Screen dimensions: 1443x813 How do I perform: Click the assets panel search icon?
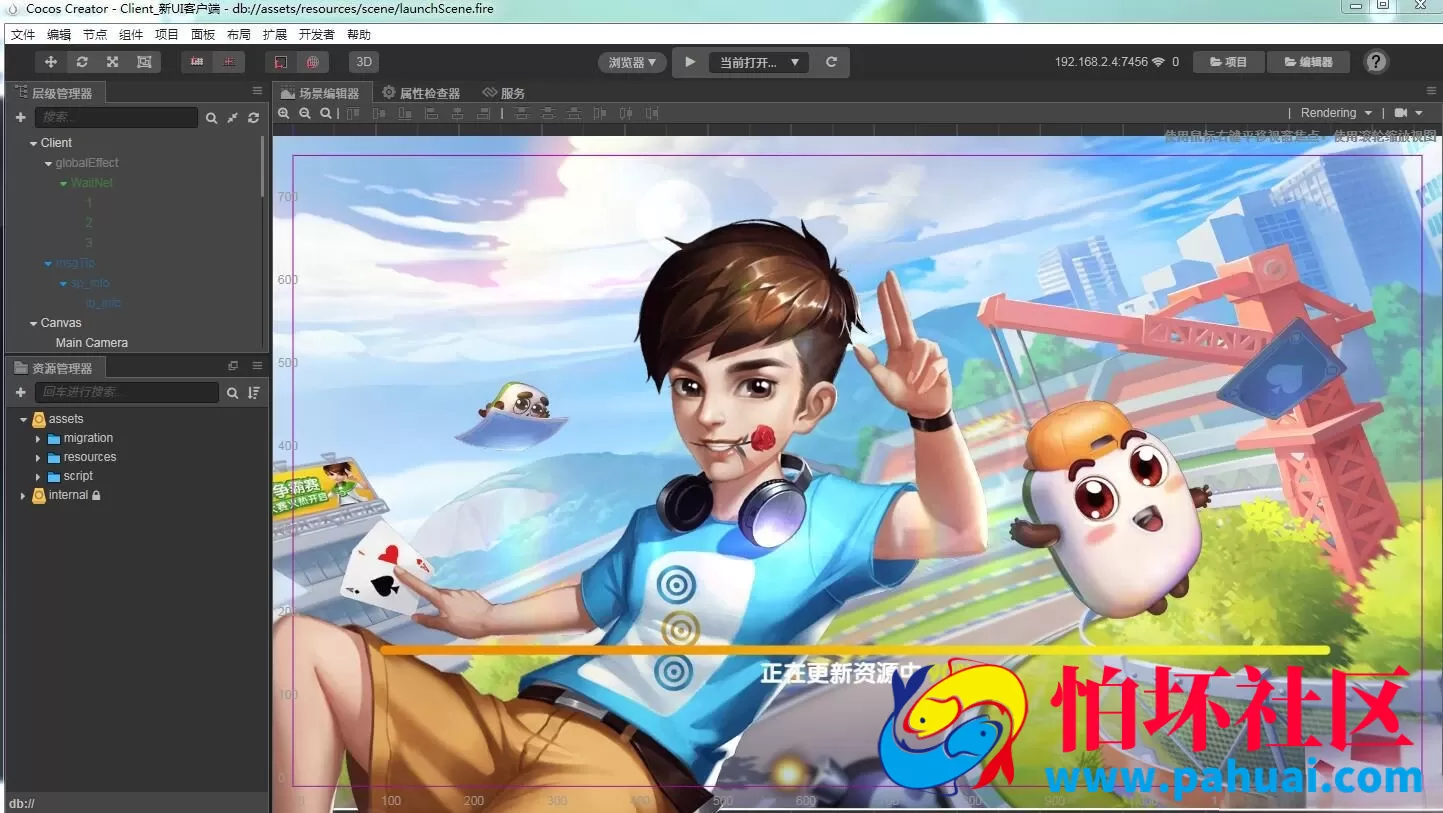coord(232,393)
